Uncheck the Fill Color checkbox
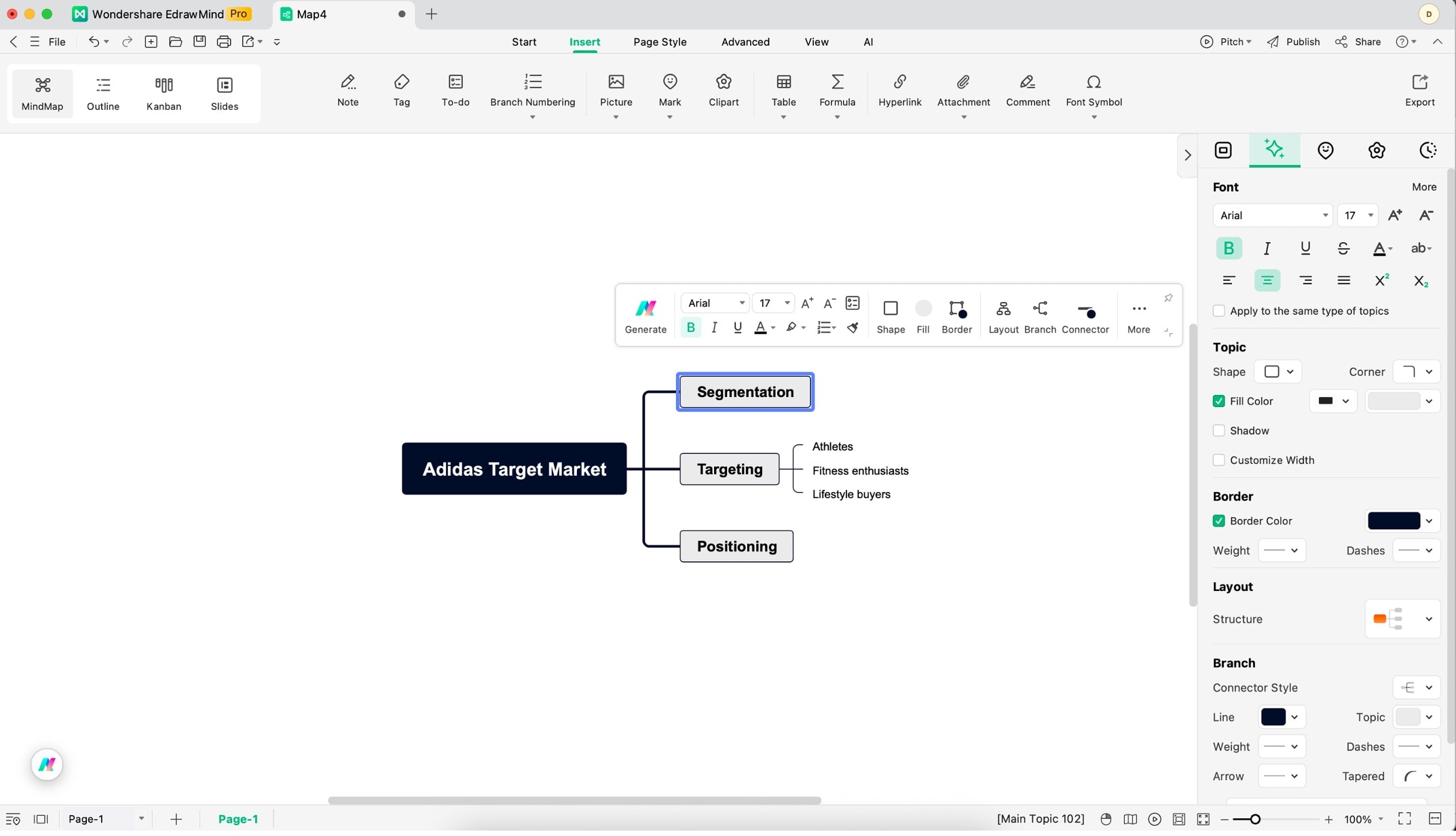Image resolution: width=1456 pixels, height=836 pixels. (x=1218, y=401)
